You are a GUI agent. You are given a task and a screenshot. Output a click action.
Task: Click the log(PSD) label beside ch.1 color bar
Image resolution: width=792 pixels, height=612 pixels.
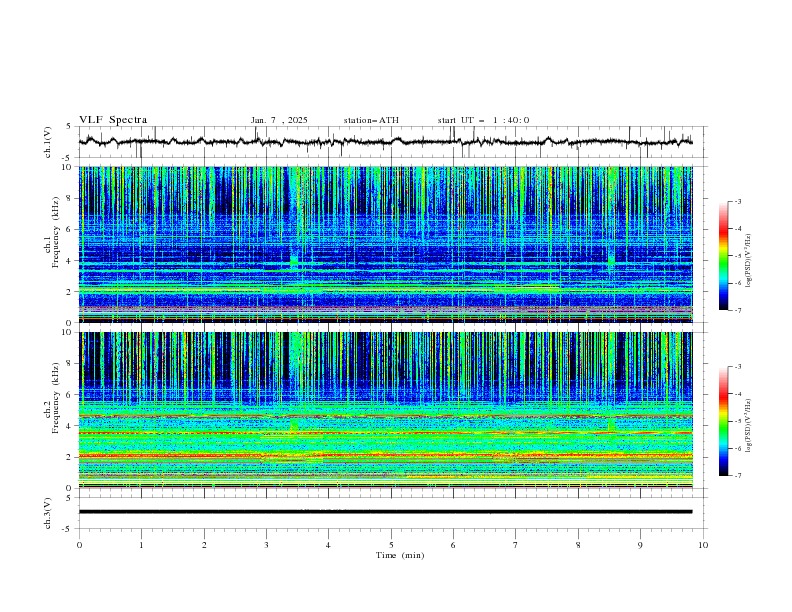click(x=749, y=261)
